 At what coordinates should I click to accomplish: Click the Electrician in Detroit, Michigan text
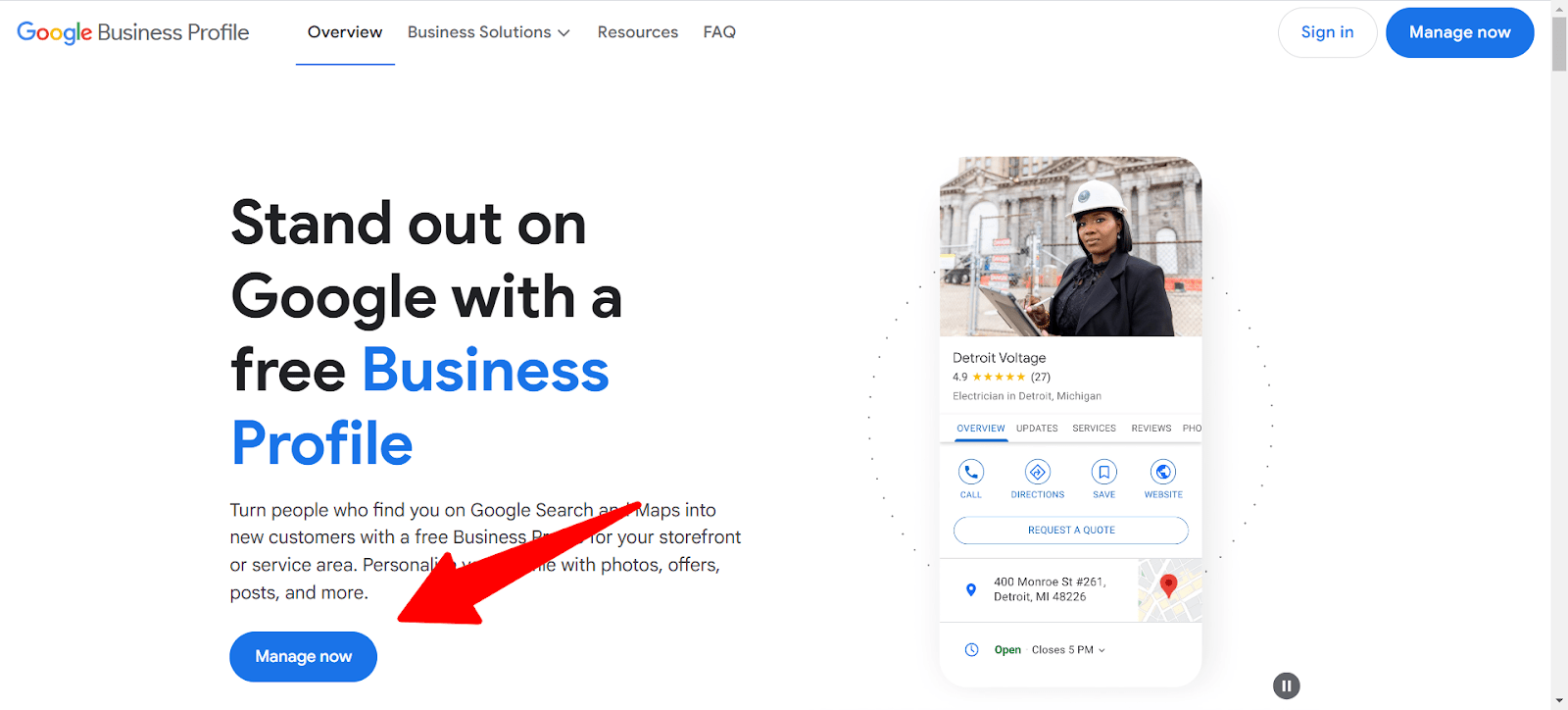click(x=1027, y=396)
